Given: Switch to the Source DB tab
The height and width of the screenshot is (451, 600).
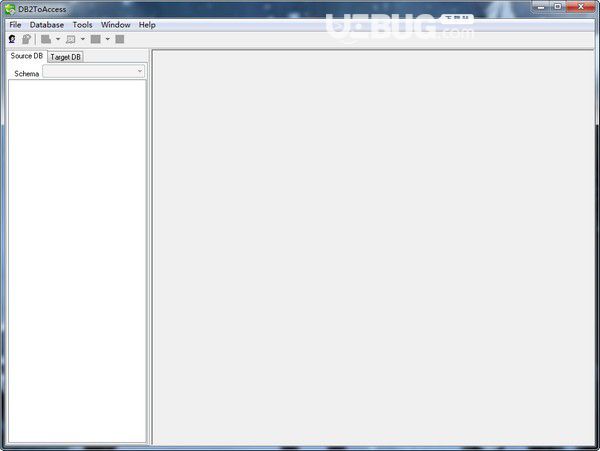Looking at the screenshot, I should tap(26, 56).
